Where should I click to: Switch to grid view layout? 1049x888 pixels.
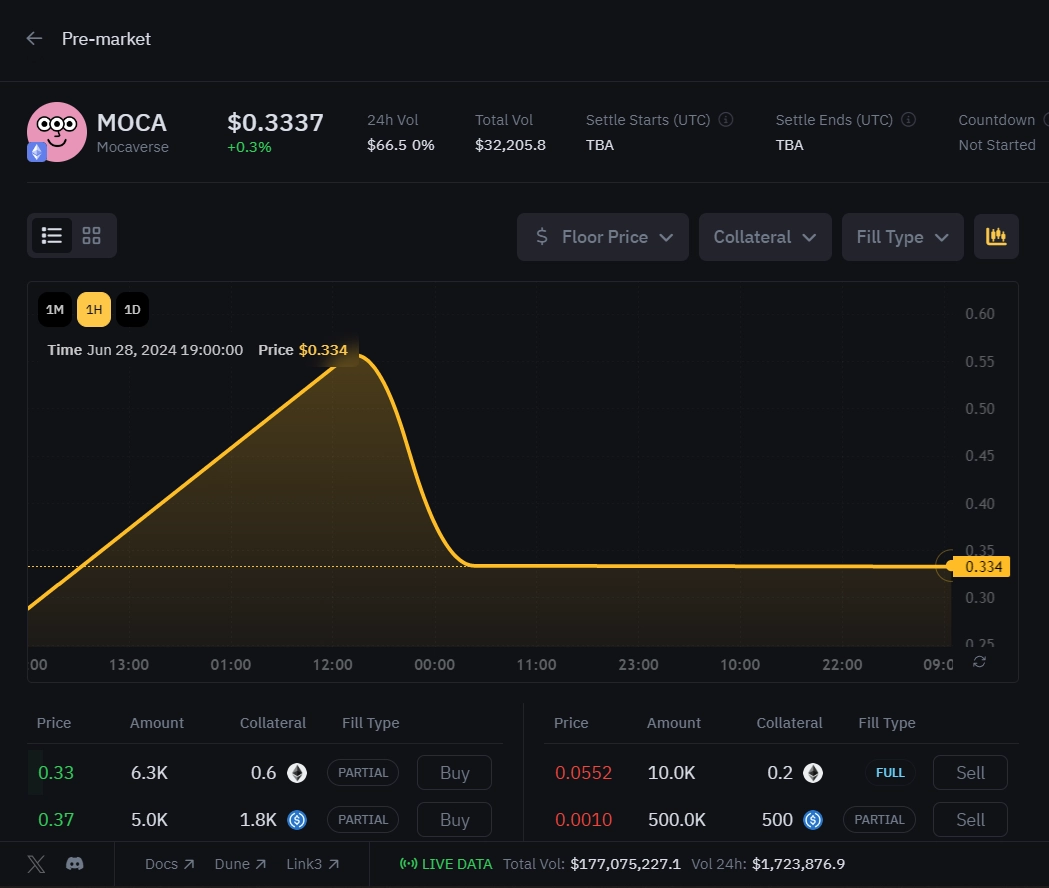(x=91, y=235)
